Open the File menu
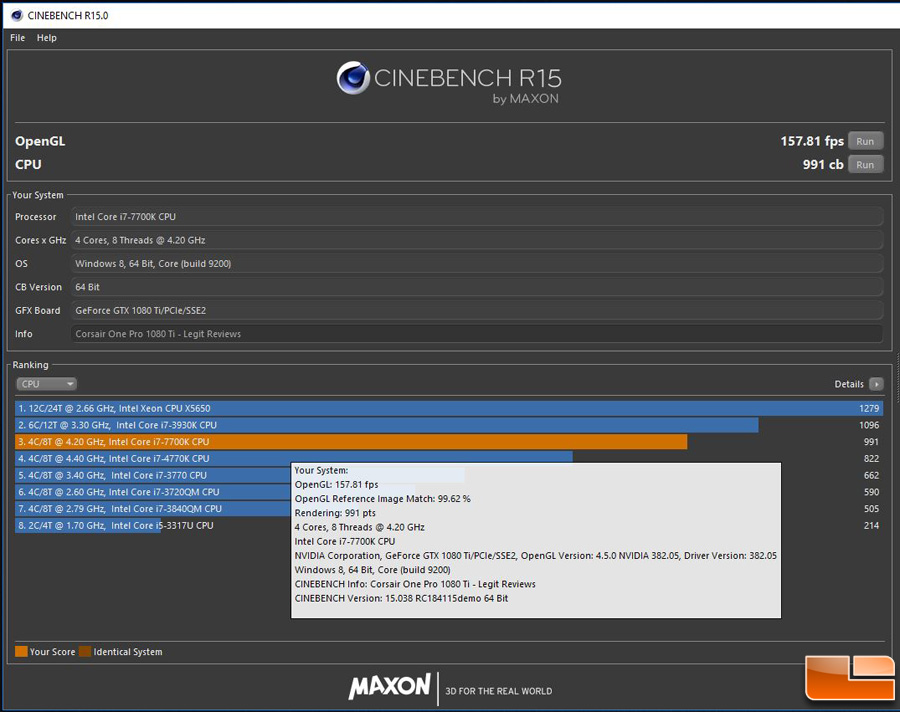Image resolution: width=900 pixels, height=712 pixels. [x=17, y=38]
